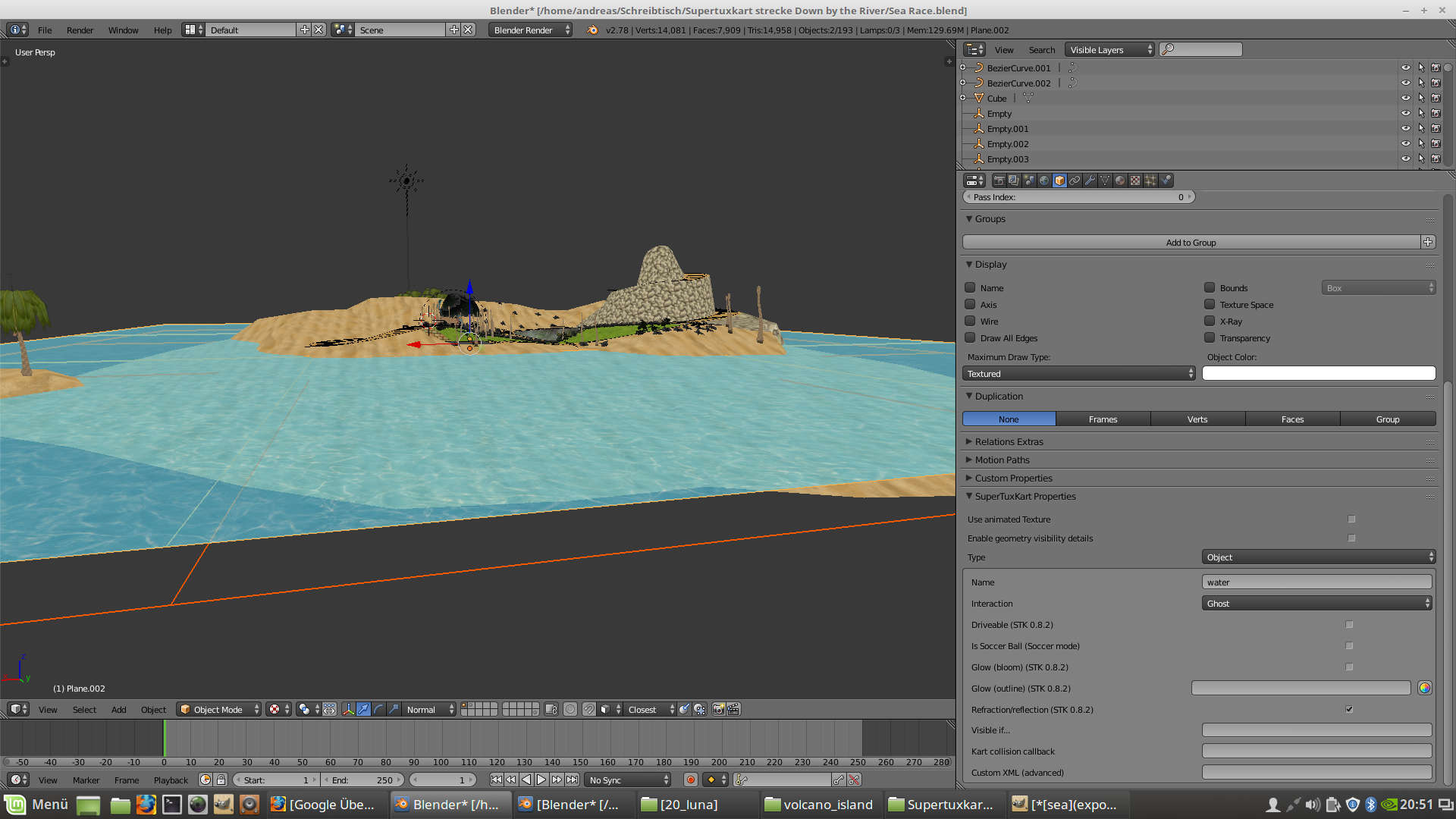Hide the Cube object in outliner

pyautogui.click(x=1405, y=98)
